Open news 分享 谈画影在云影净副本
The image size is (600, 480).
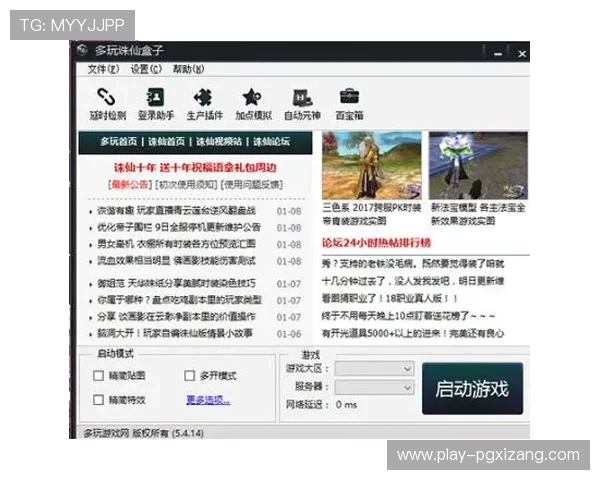point(176,317)
